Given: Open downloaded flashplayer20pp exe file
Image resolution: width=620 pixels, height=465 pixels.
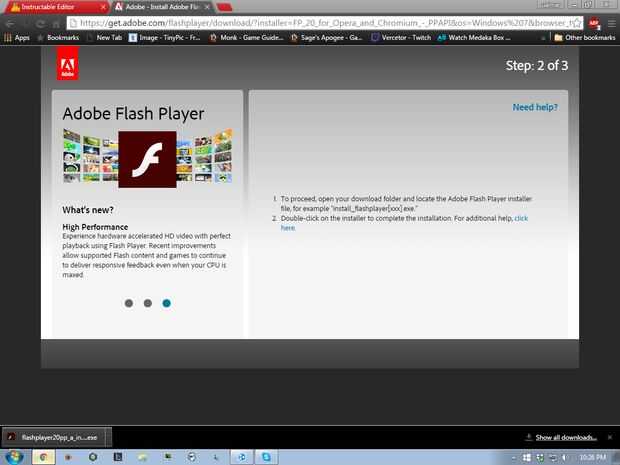Looking at the screenshot, I should 54,437.
